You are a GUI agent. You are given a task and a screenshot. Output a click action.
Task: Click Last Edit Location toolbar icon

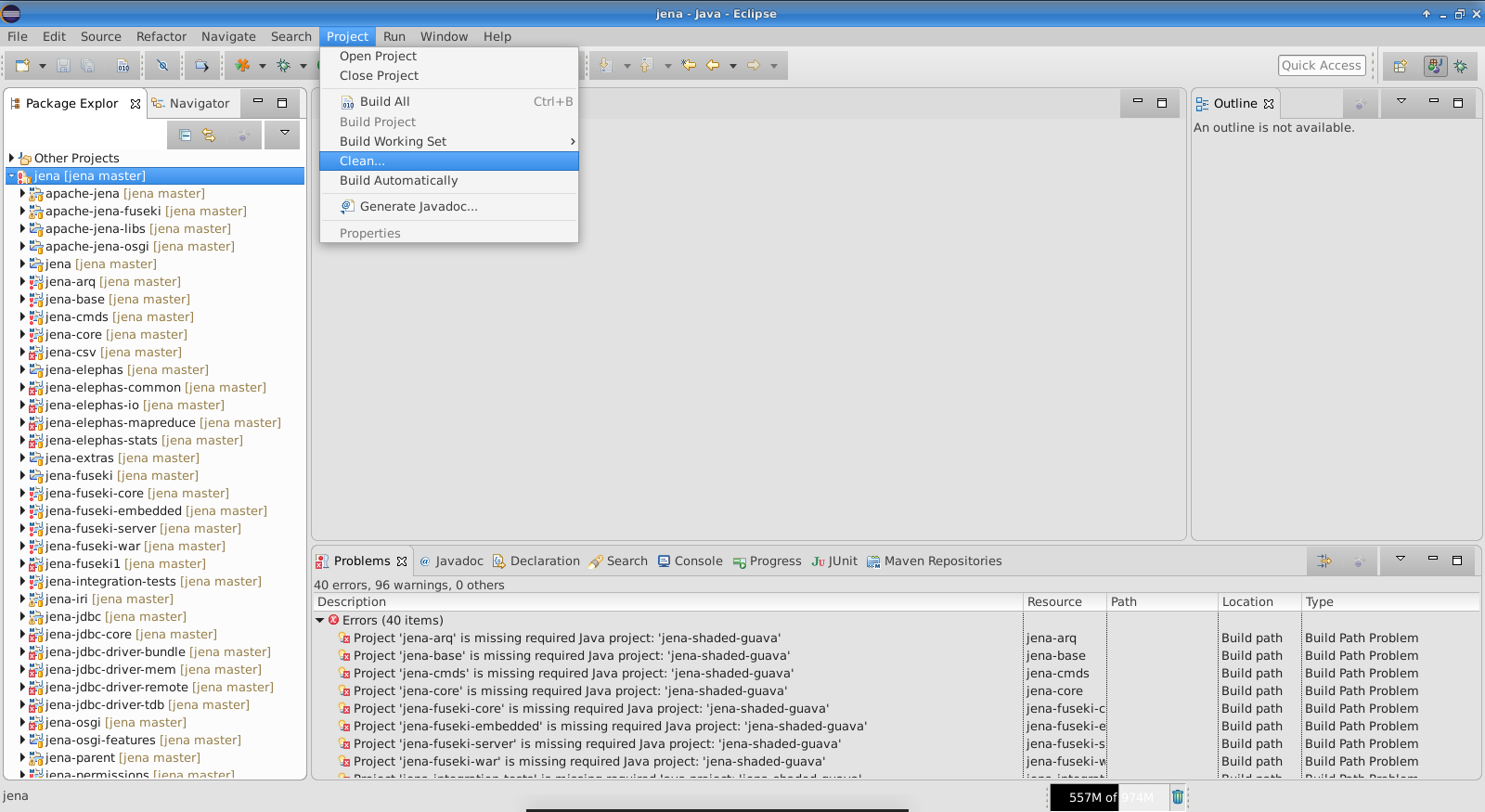pyautogui.click(x=689, y=66)
